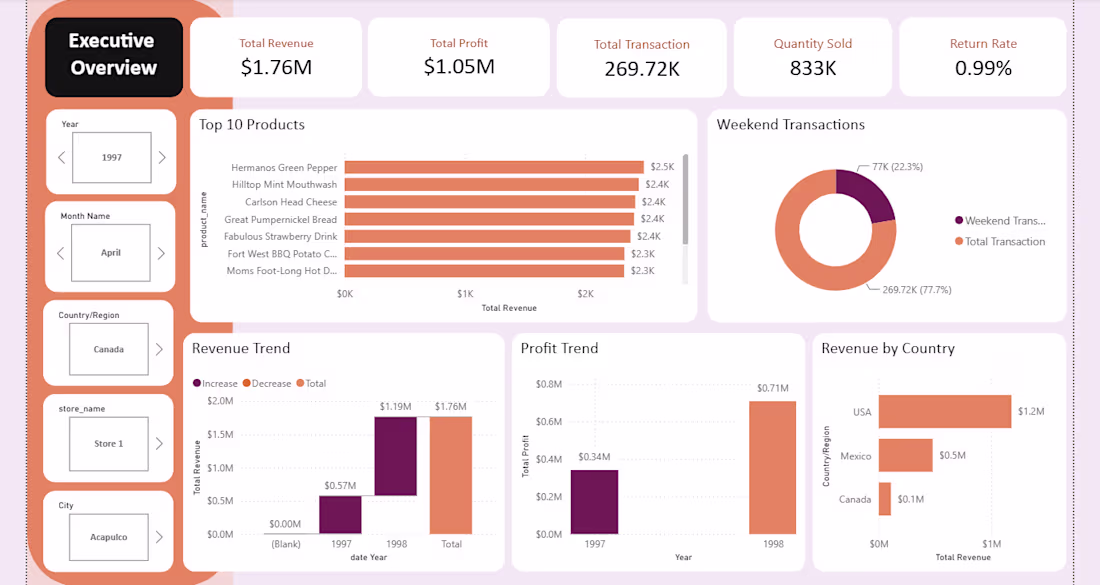Select the 1997 value in Year slicer
The width and height of the screenshot is (1100, 585).
click(112, 158)
